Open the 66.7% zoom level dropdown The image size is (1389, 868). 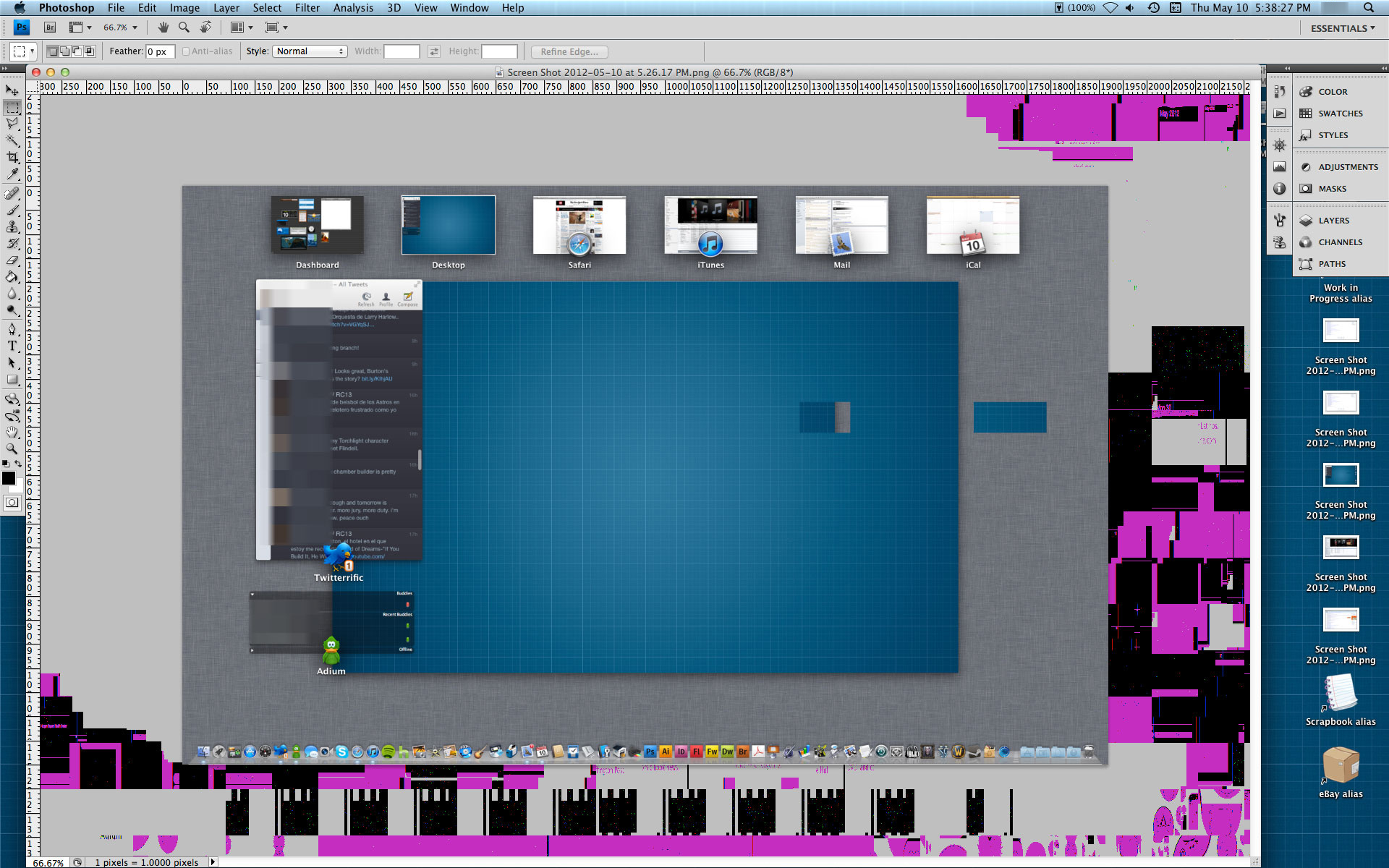coord(120,27)
